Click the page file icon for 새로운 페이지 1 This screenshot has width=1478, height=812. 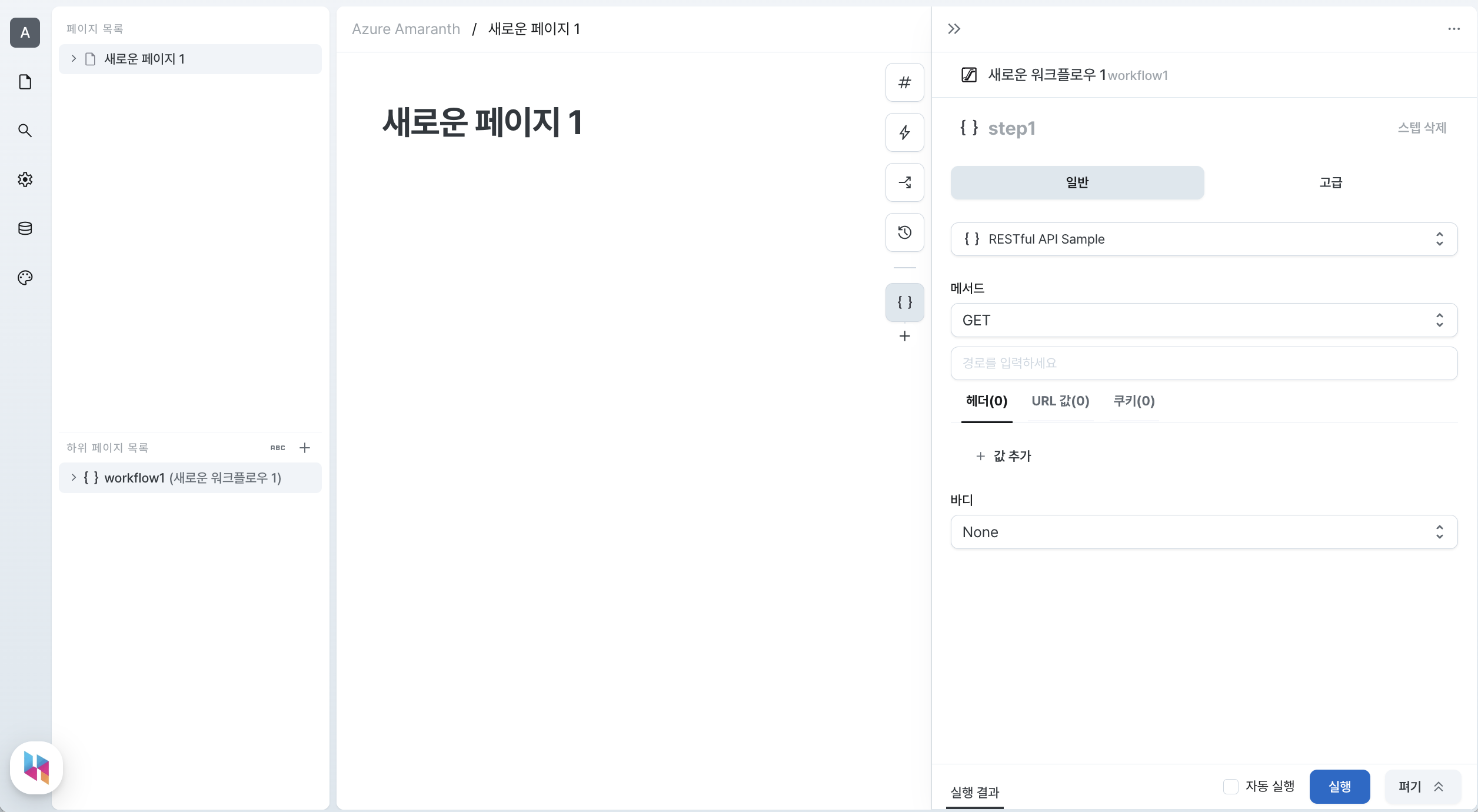point(91,59)
